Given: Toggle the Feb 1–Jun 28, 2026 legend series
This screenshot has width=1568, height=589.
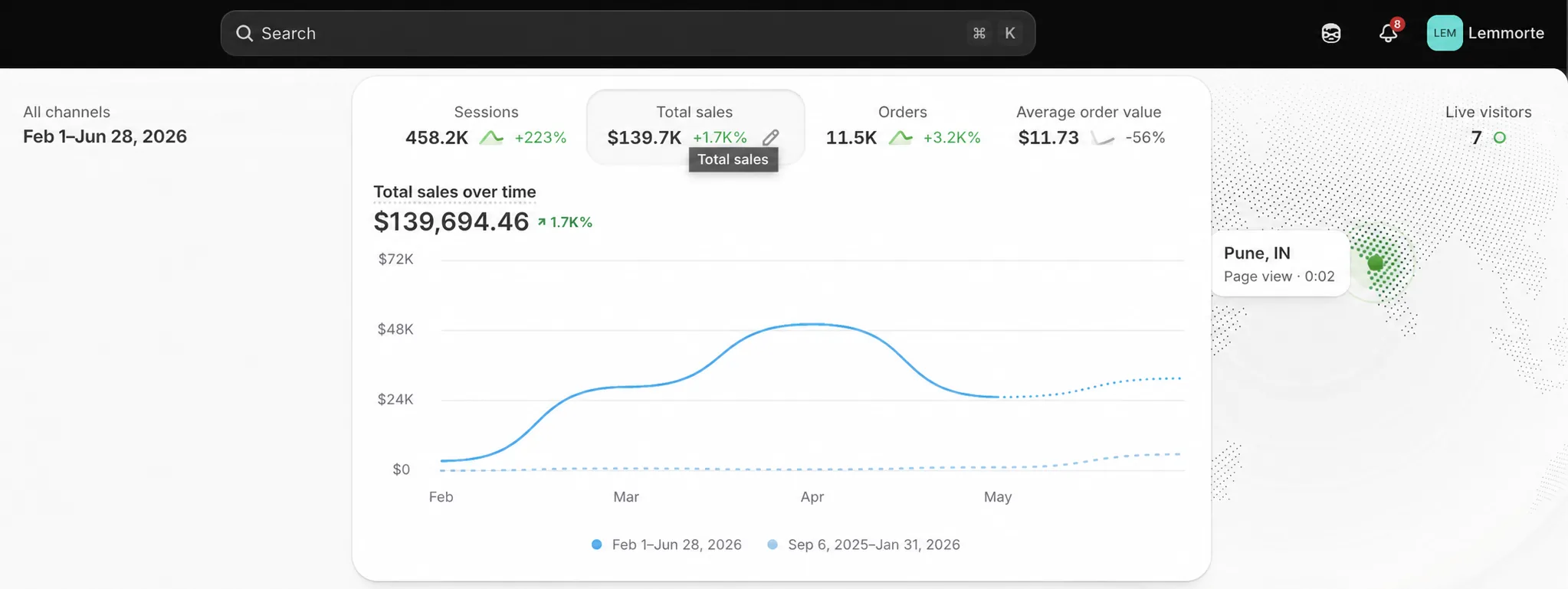Looking at the screenshot, I should pos(667,545).
